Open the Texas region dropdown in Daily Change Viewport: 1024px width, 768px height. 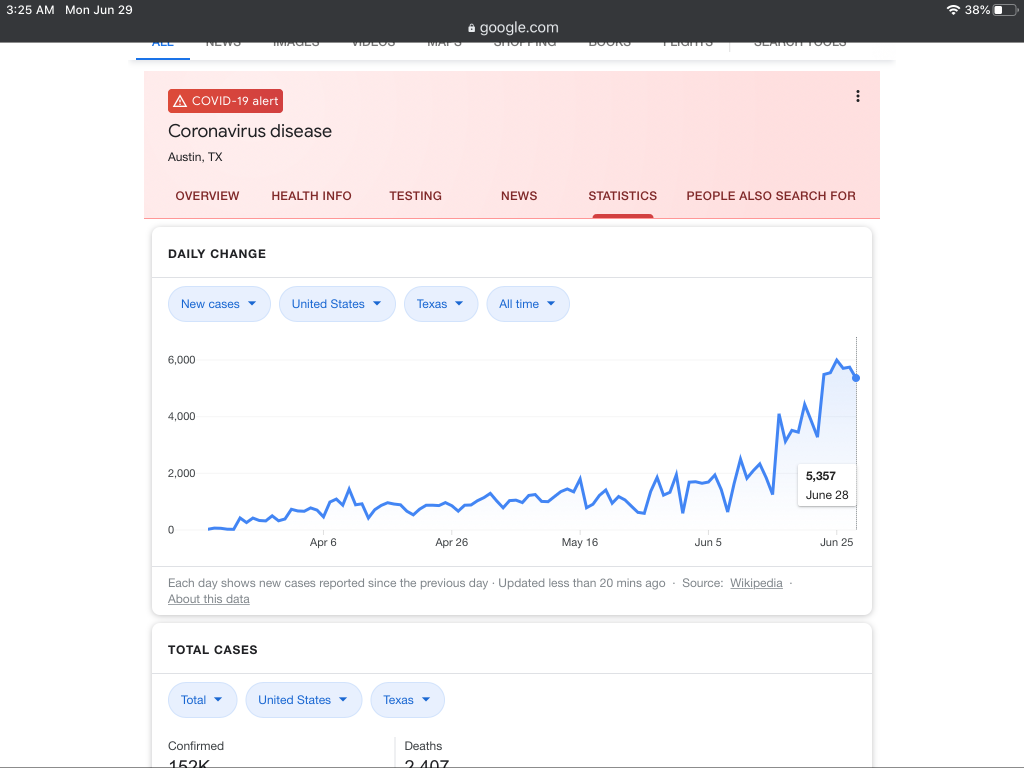point(440,304)
